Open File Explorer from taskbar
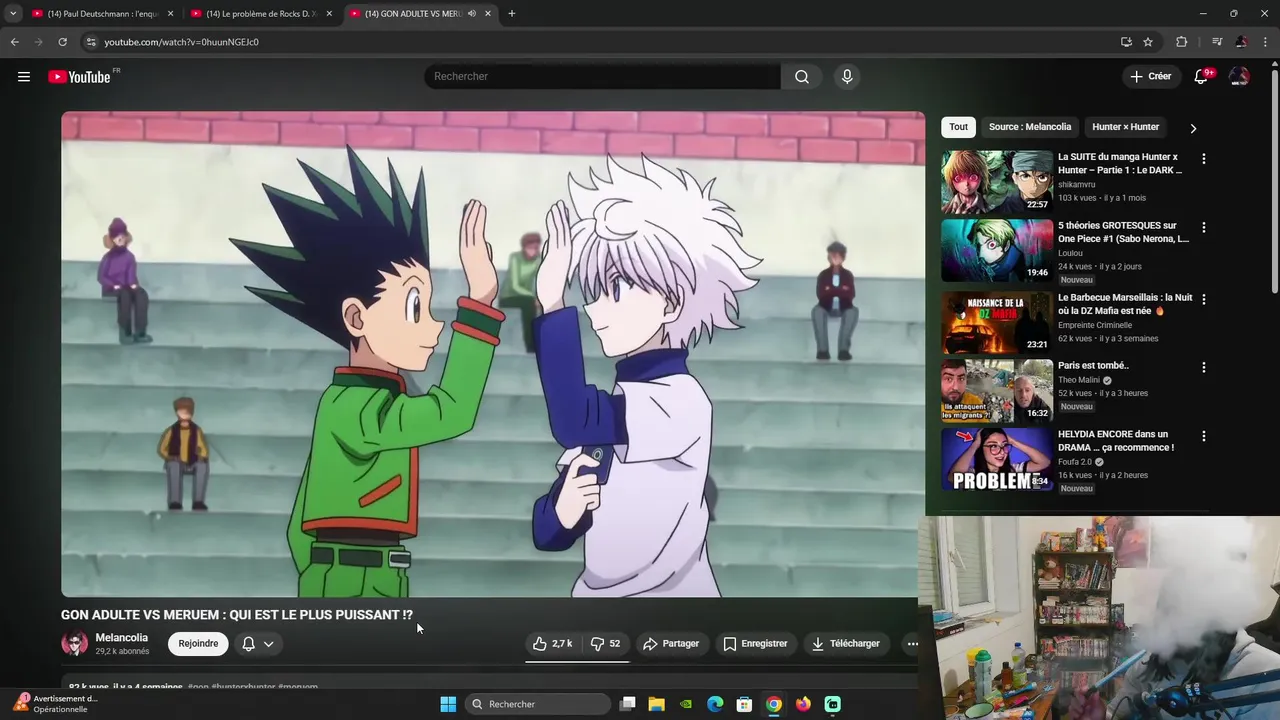 point(656,704)
